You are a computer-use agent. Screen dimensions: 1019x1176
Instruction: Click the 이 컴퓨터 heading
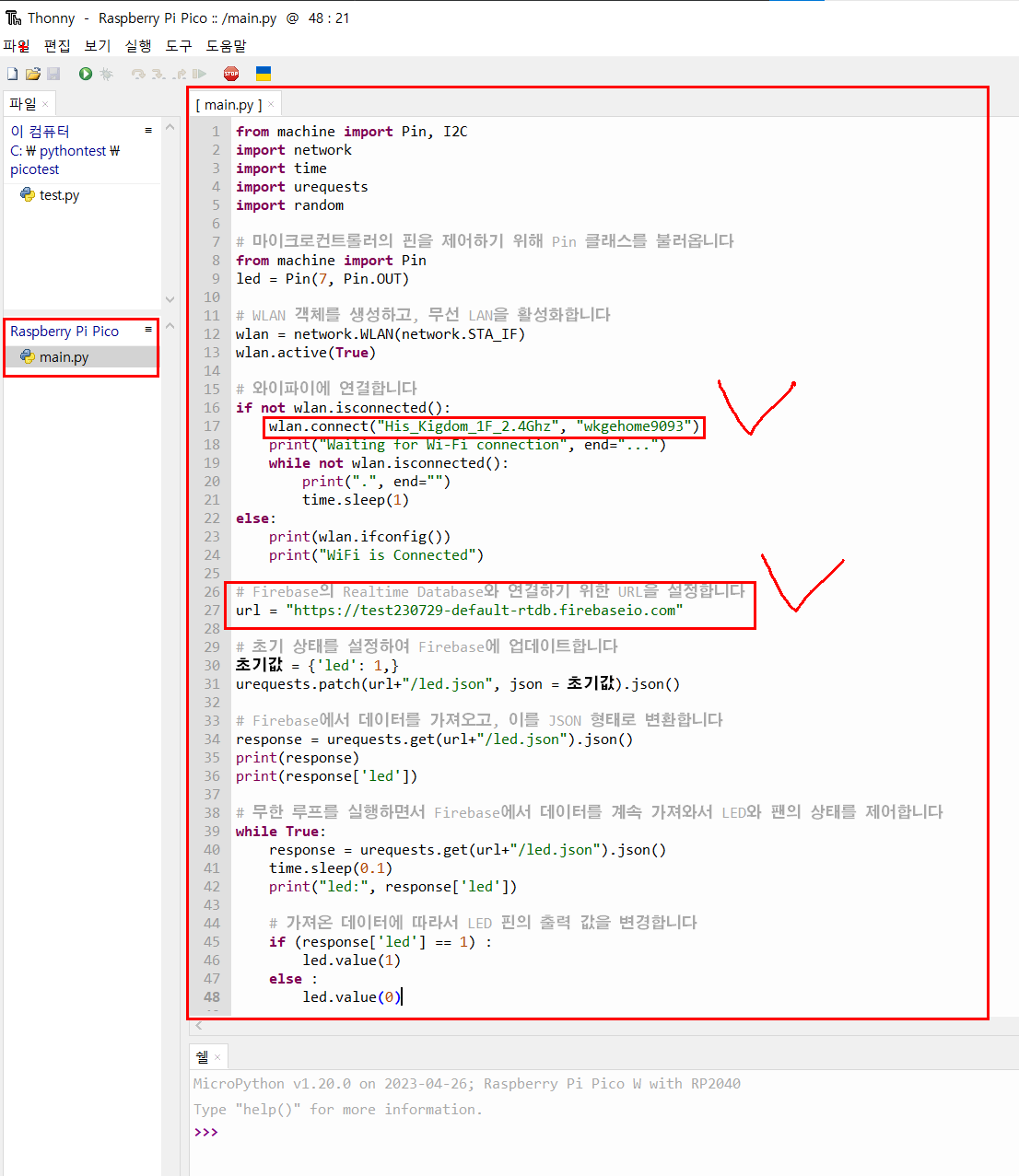[x=40, y=132]
